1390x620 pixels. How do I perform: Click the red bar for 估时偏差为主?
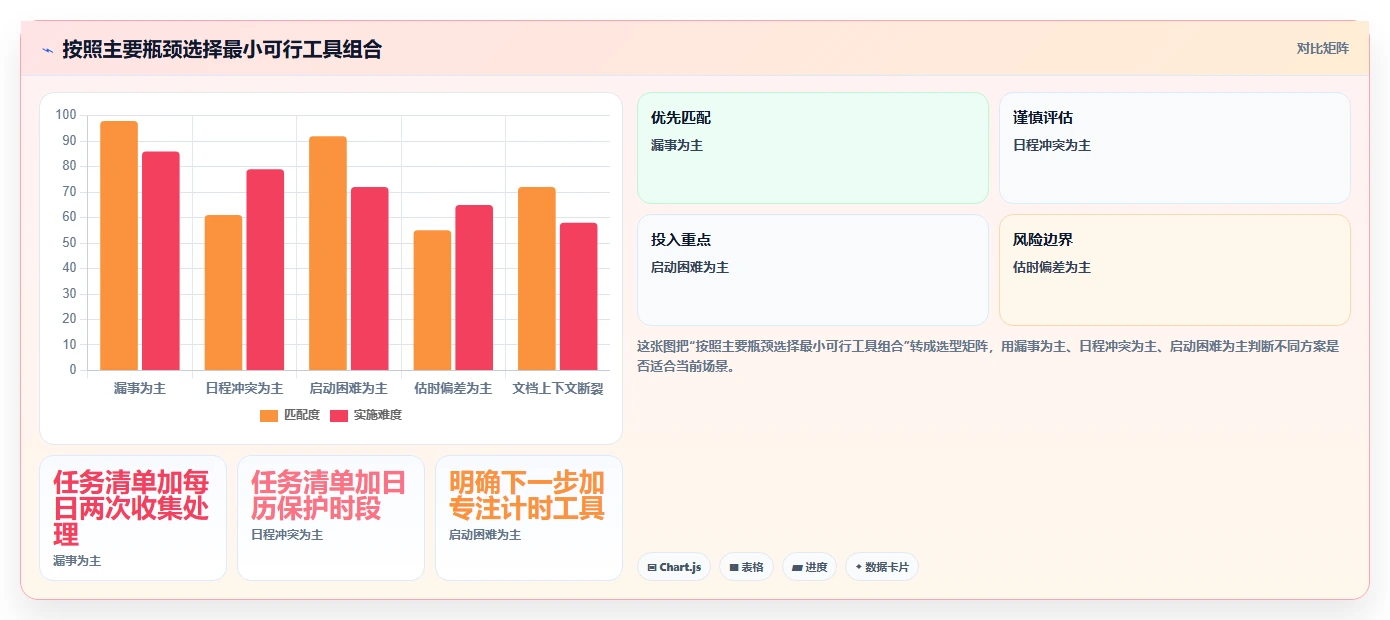pyautogui.click(x=474, y=288)
